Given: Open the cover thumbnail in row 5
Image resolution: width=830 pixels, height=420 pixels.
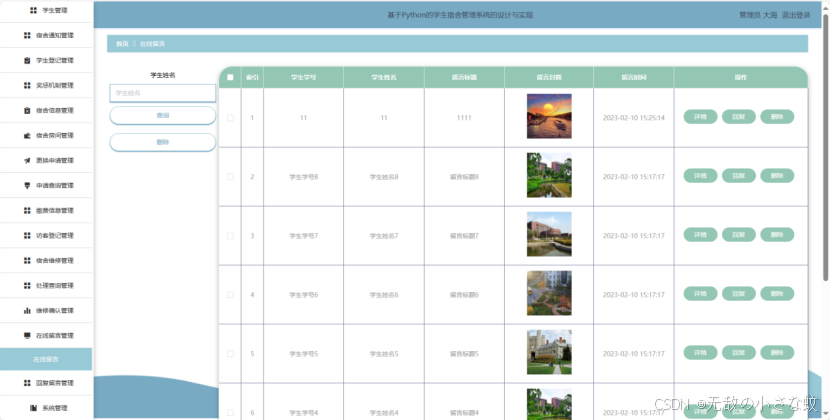Looking at the screenshot, I should [549, 352].
